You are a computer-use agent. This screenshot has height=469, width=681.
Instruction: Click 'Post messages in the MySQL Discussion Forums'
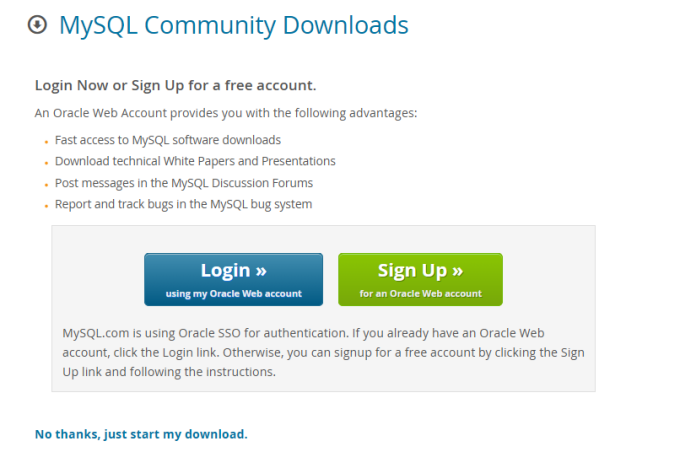tap(184, 183)
